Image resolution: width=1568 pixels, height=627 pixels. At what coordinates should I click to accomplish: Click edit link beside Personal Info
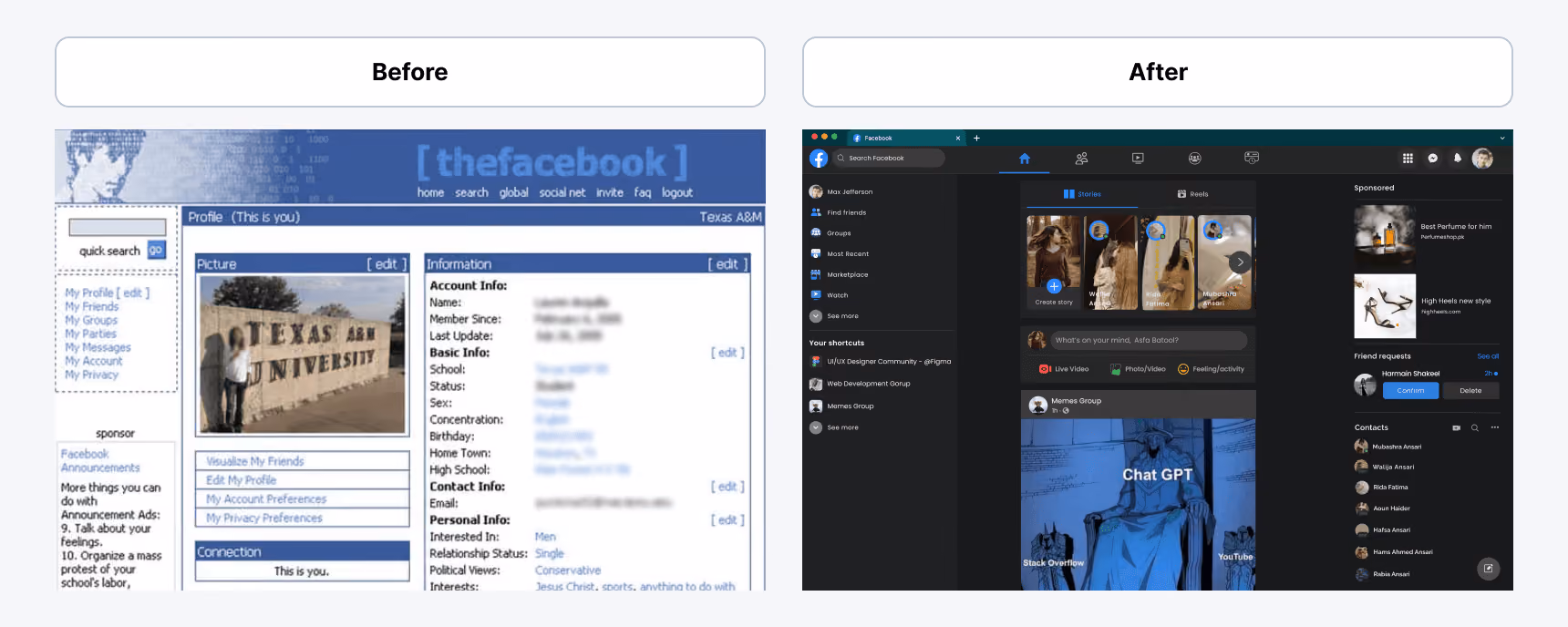(727, 520)
